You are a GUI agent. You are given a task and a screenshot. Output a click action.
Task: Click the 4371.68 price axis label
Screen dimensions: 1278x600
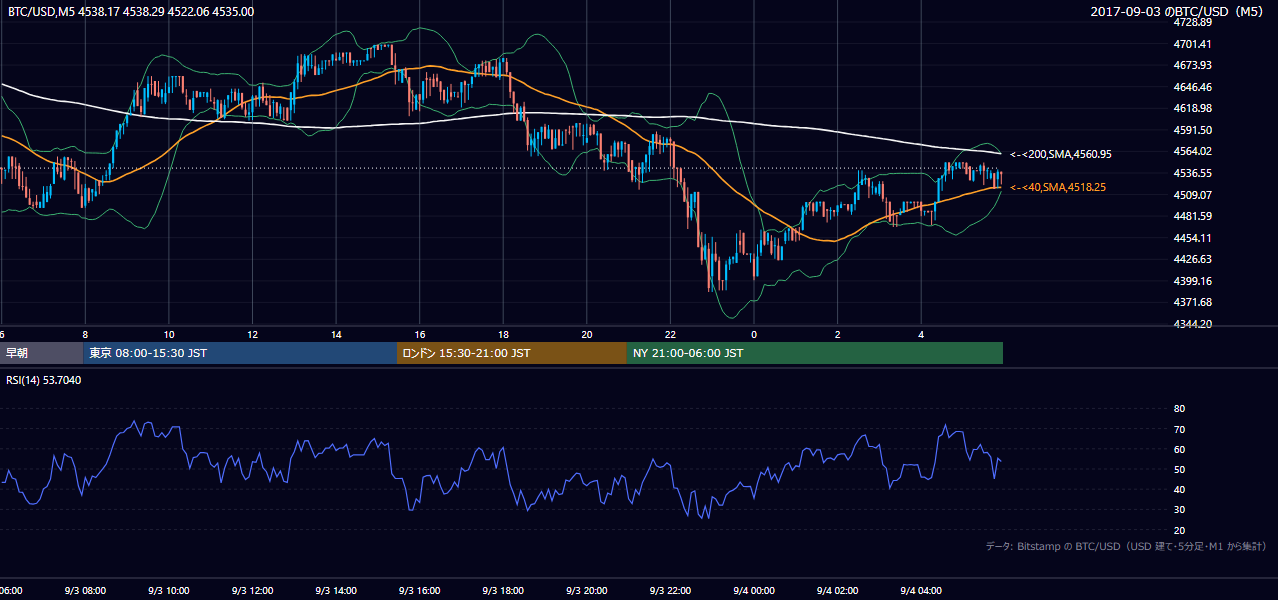[x=1193, y=302]
